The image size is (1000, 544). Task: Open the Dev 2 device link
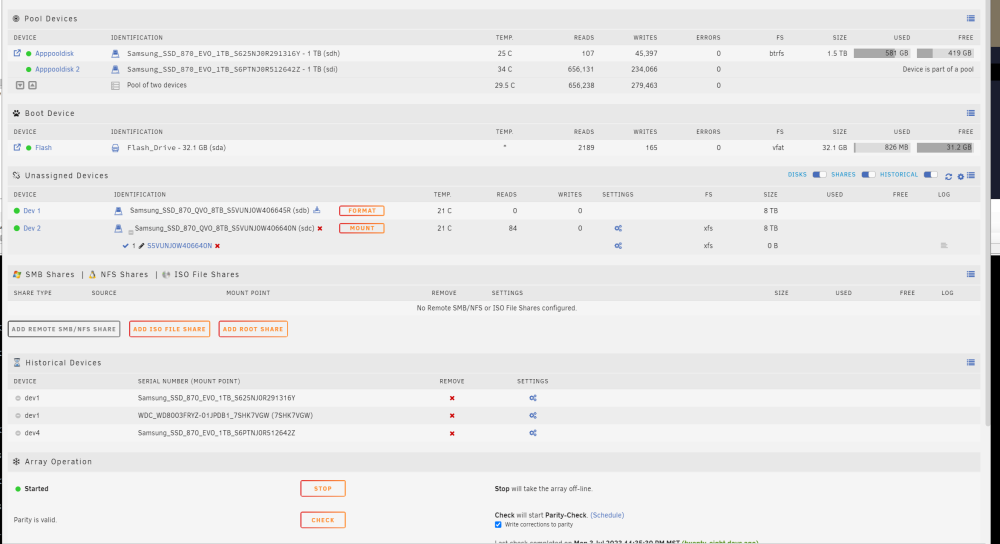(32, 228)
